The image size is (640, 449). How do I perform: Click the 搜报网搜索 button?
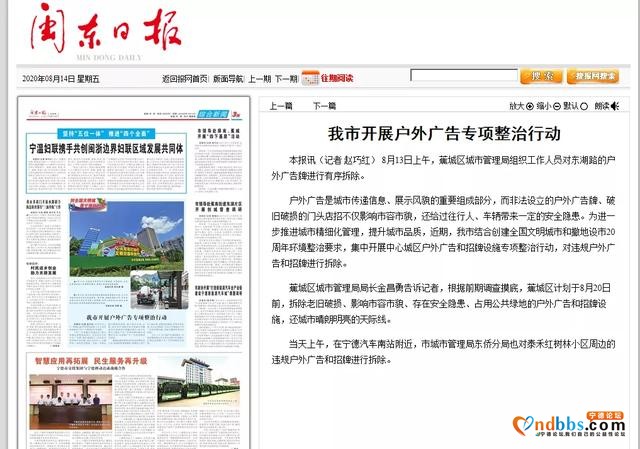(x=593, y=76)
